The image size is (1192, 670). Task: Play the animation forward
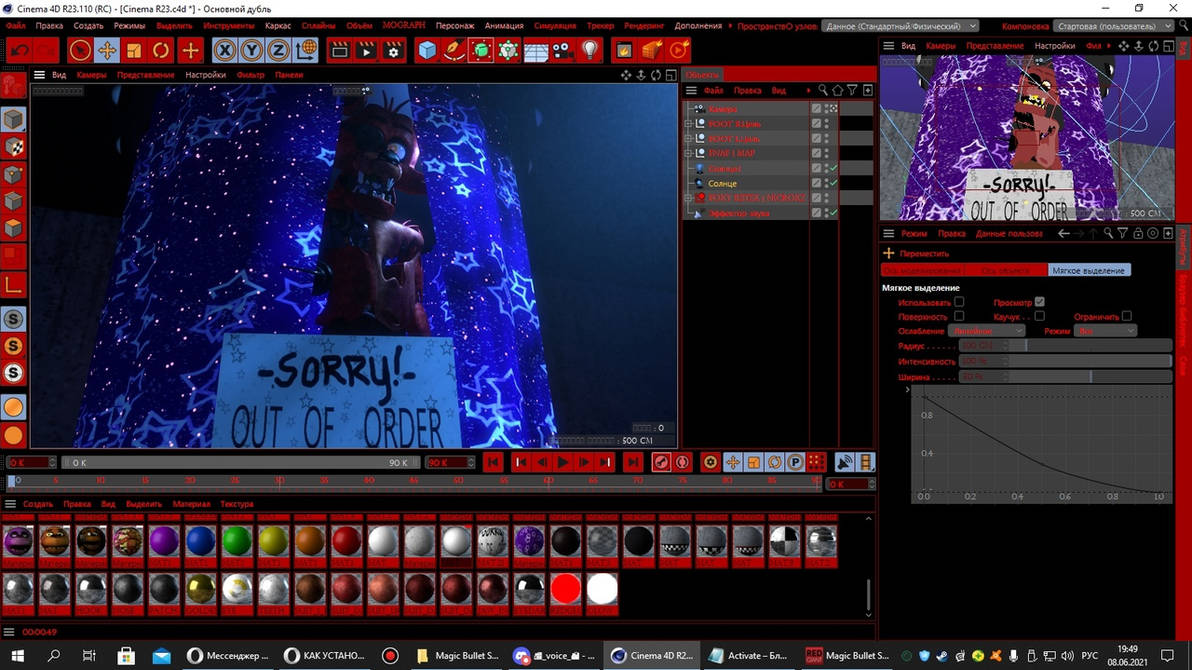tap(563, 462)
